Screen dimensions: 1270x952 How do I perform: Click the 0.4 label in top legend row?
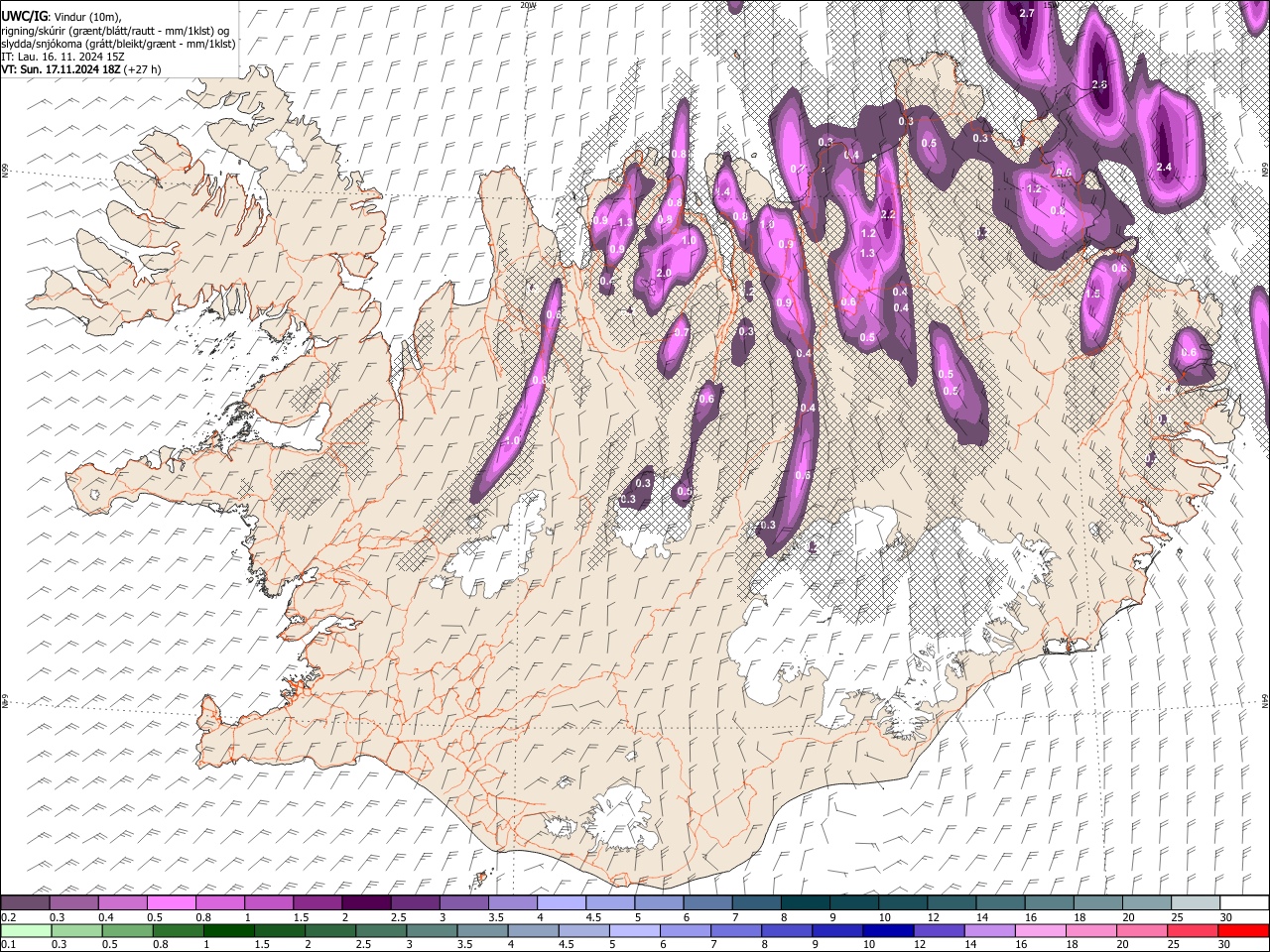click(107, 917)
